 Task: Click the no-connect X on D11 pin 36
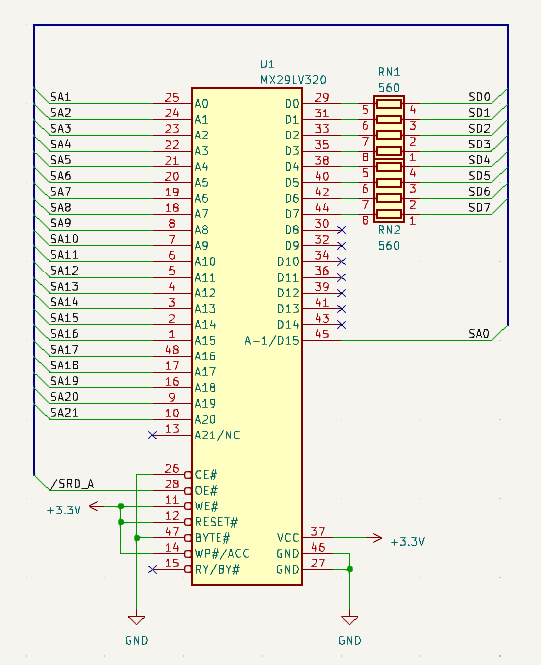point(342,277)
